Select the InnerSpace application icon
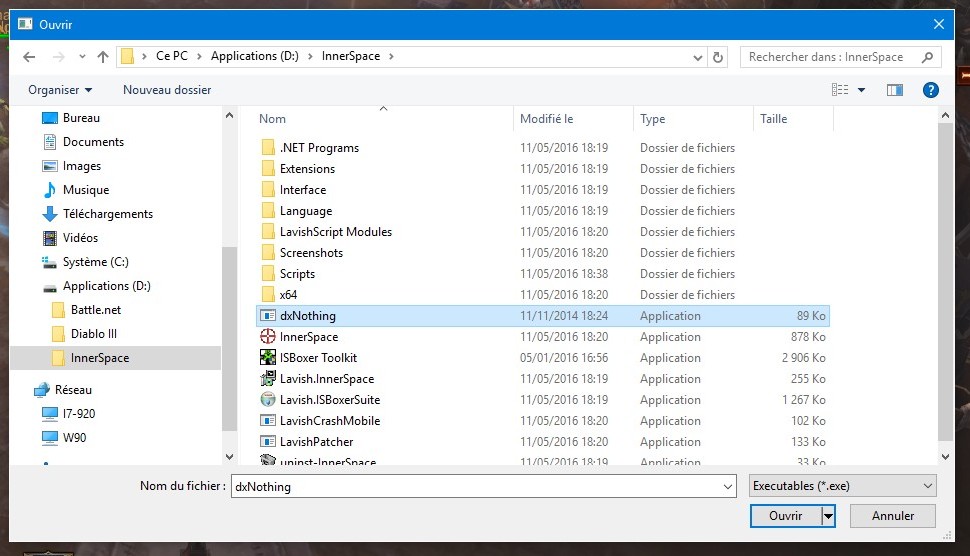970x556 pixels. pos(268,336)
